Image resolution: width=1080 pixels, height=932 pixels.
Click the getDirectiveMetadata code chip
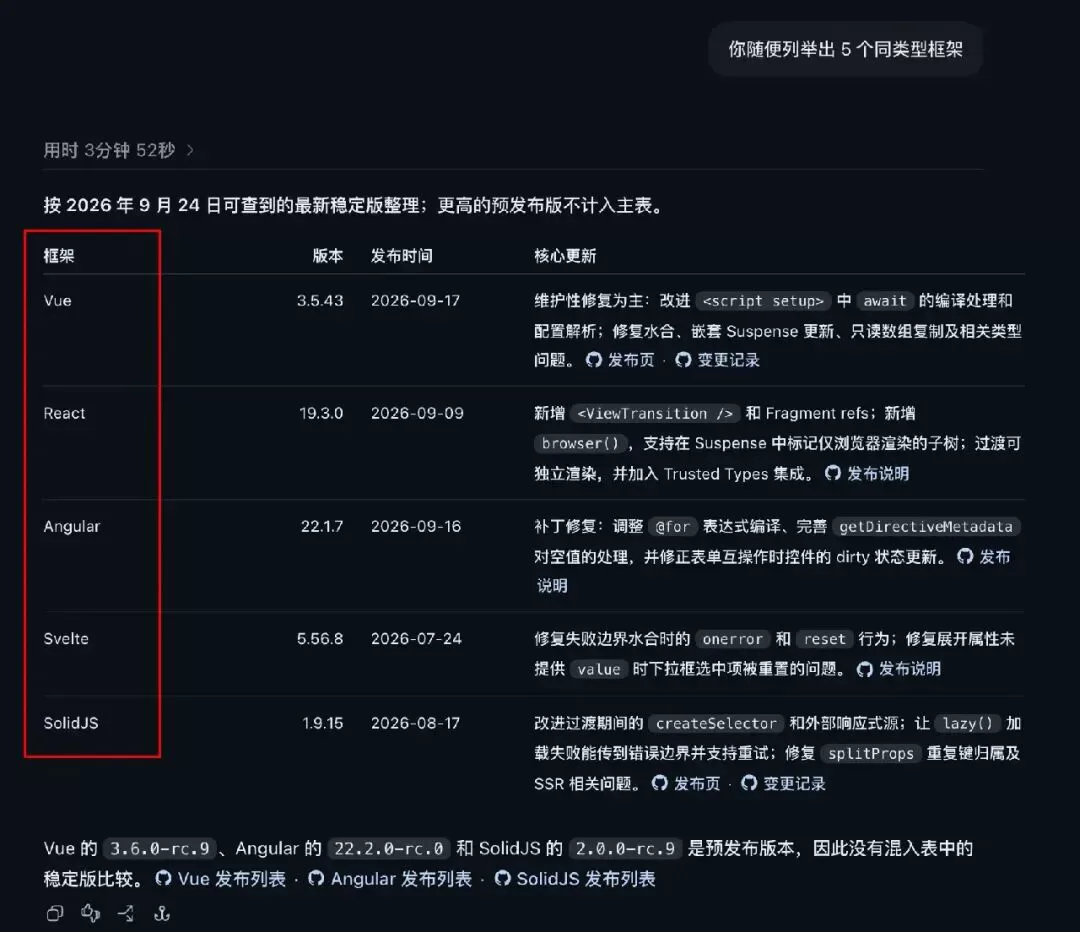[x=926, y=527]
